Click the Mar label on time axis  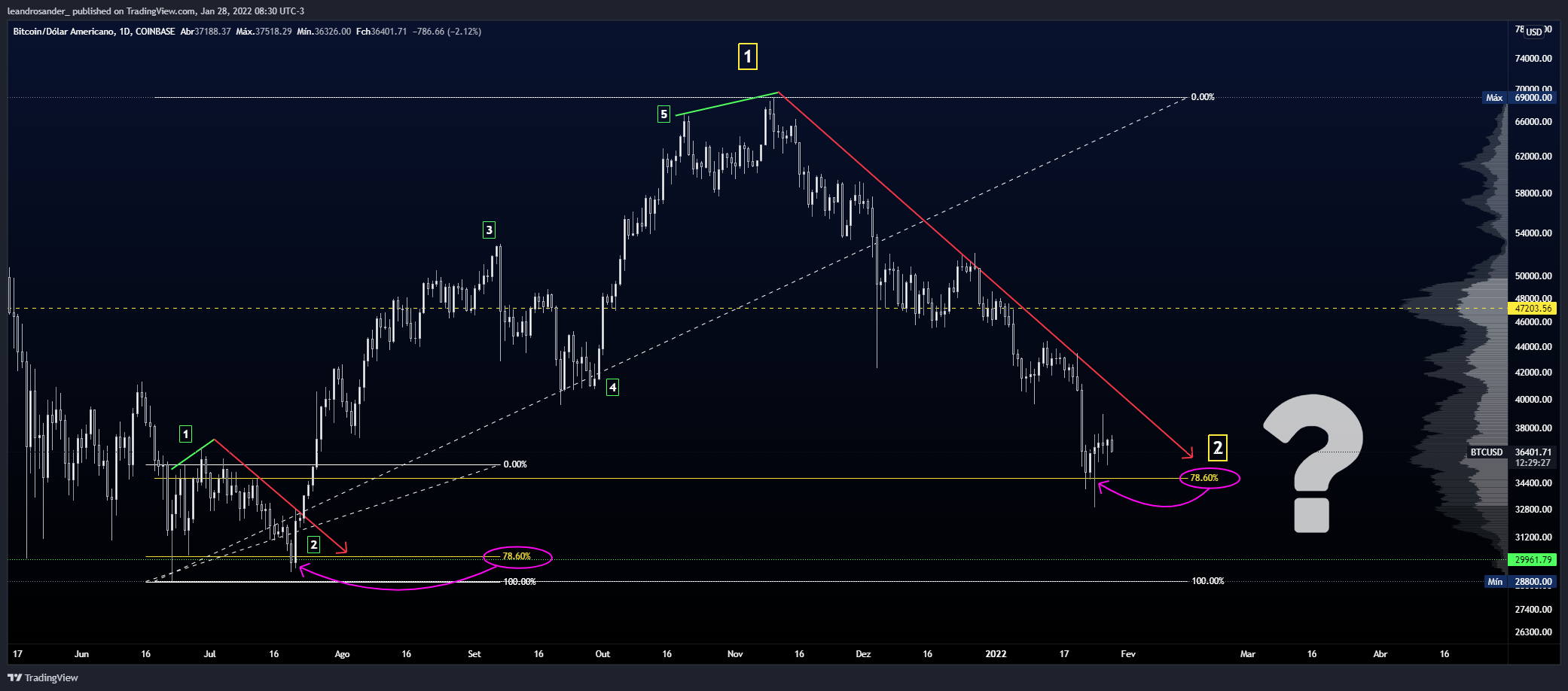(x=1248, y=654)
